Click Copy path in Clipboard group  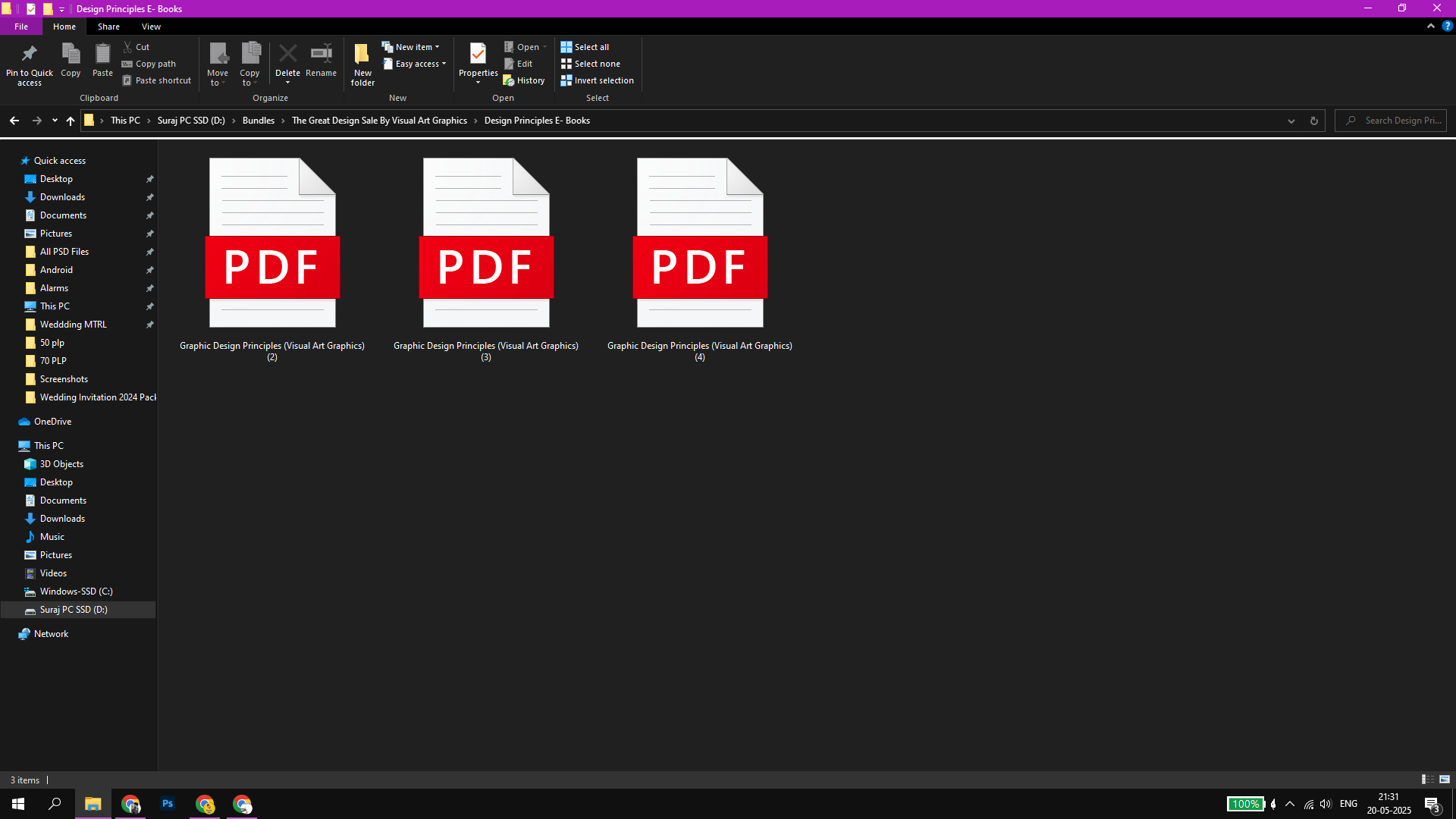click(149, 64)
